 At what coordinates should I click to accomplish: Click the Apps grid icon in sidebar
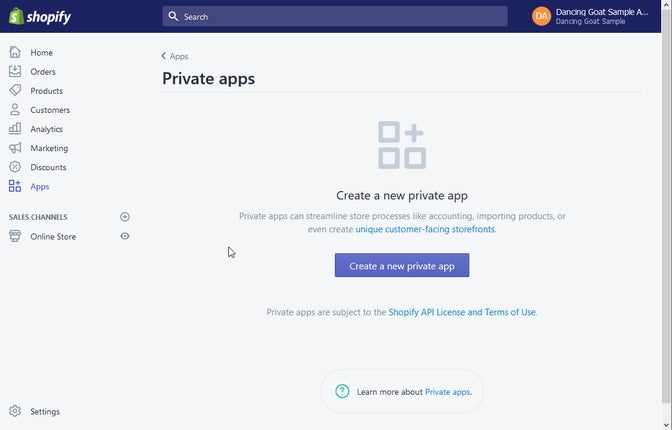[15, 186]
